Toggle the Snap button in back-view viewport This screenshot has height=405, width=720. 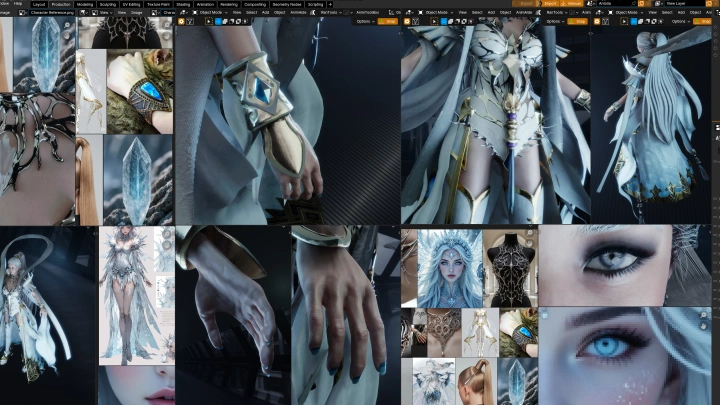[x=703, y=22]
